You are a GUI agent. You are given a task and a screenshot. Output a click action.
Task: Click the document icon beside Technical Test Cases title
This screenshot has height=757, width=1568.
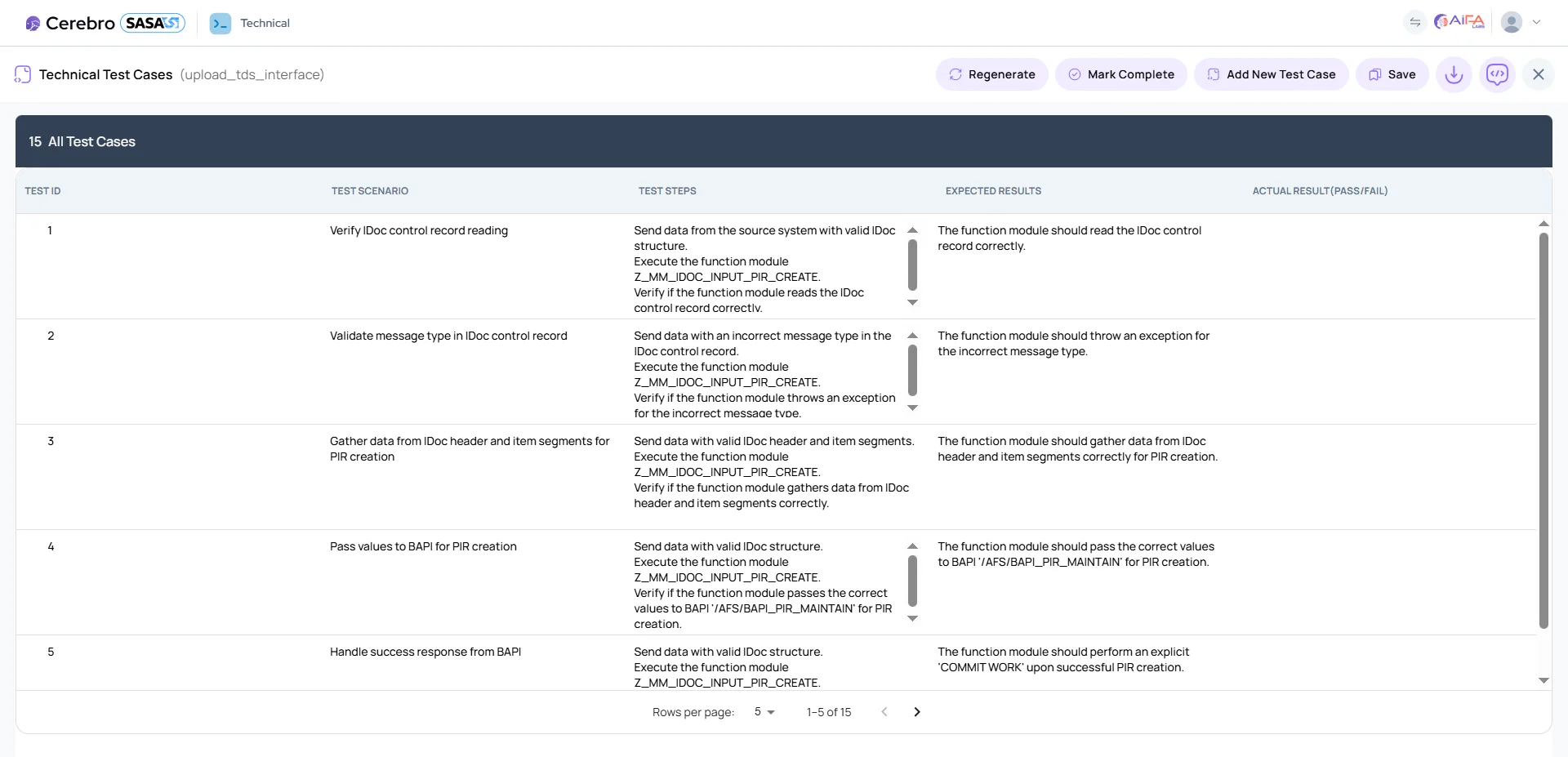(22, 73)
